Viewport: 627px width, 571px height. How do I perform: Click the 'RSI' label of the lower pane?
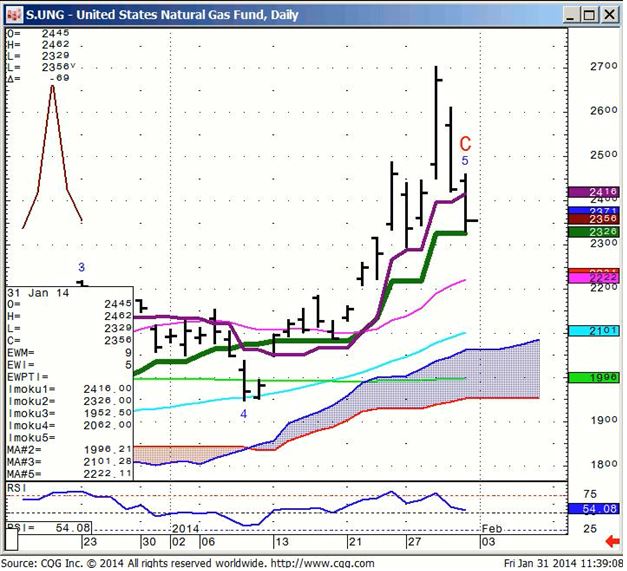pyautogui.click(x=17, y=489)
